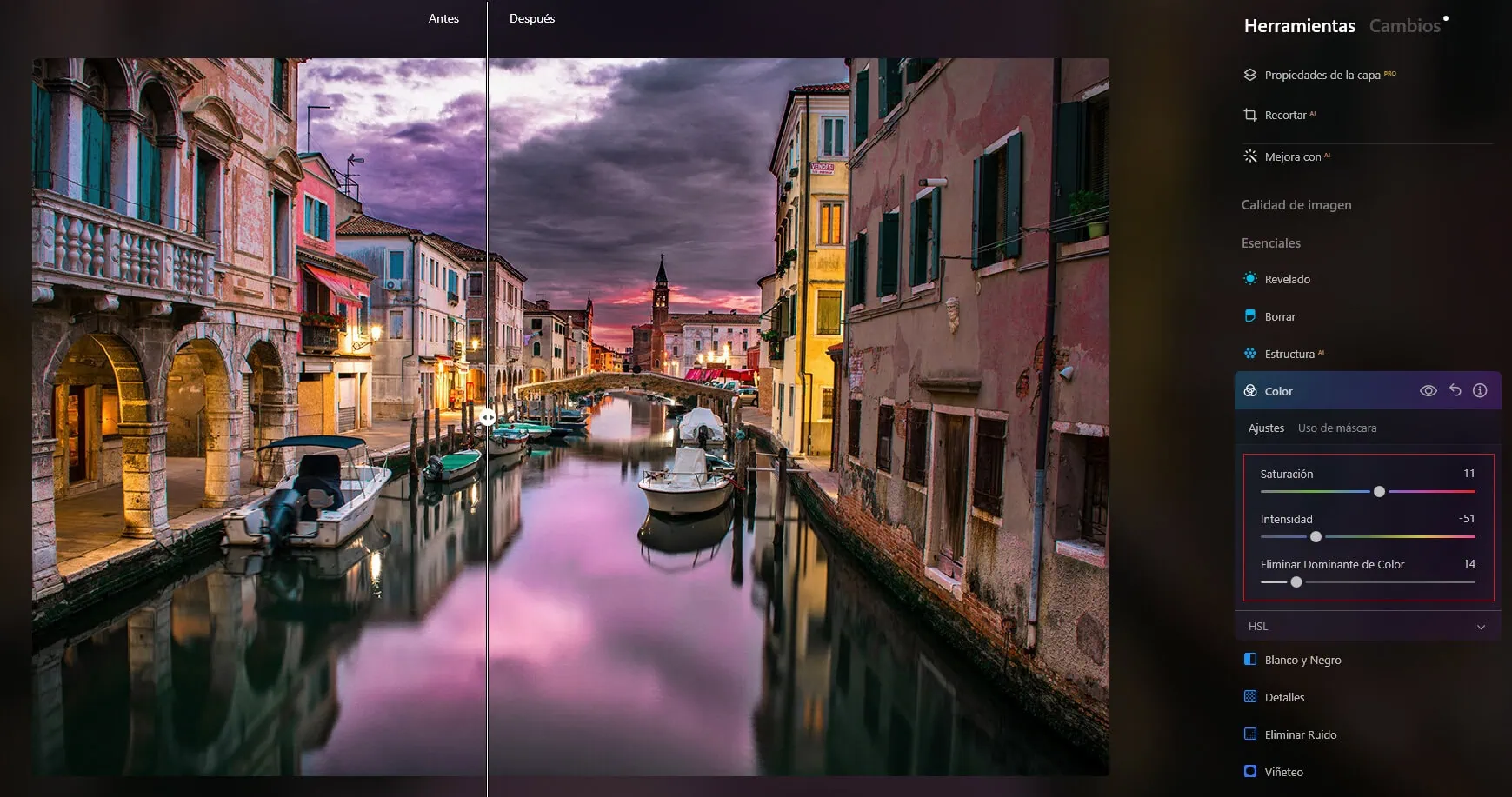
Task: Open the Eliminar Ruido tool label
Action: click(1301, 734)
